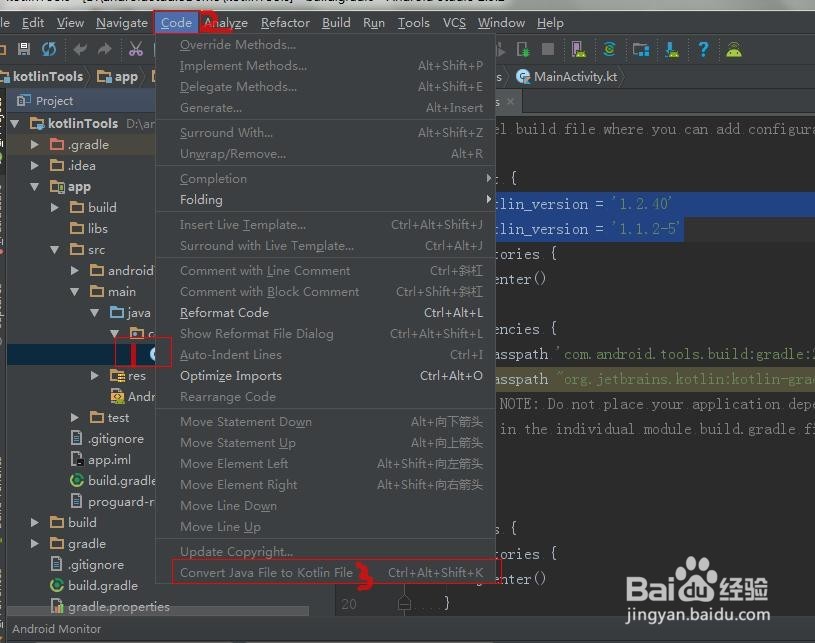Viewport: 815px width, 643px height.
Task: Click the Sync Project with Gradle icon
Action: pos(609,49)
